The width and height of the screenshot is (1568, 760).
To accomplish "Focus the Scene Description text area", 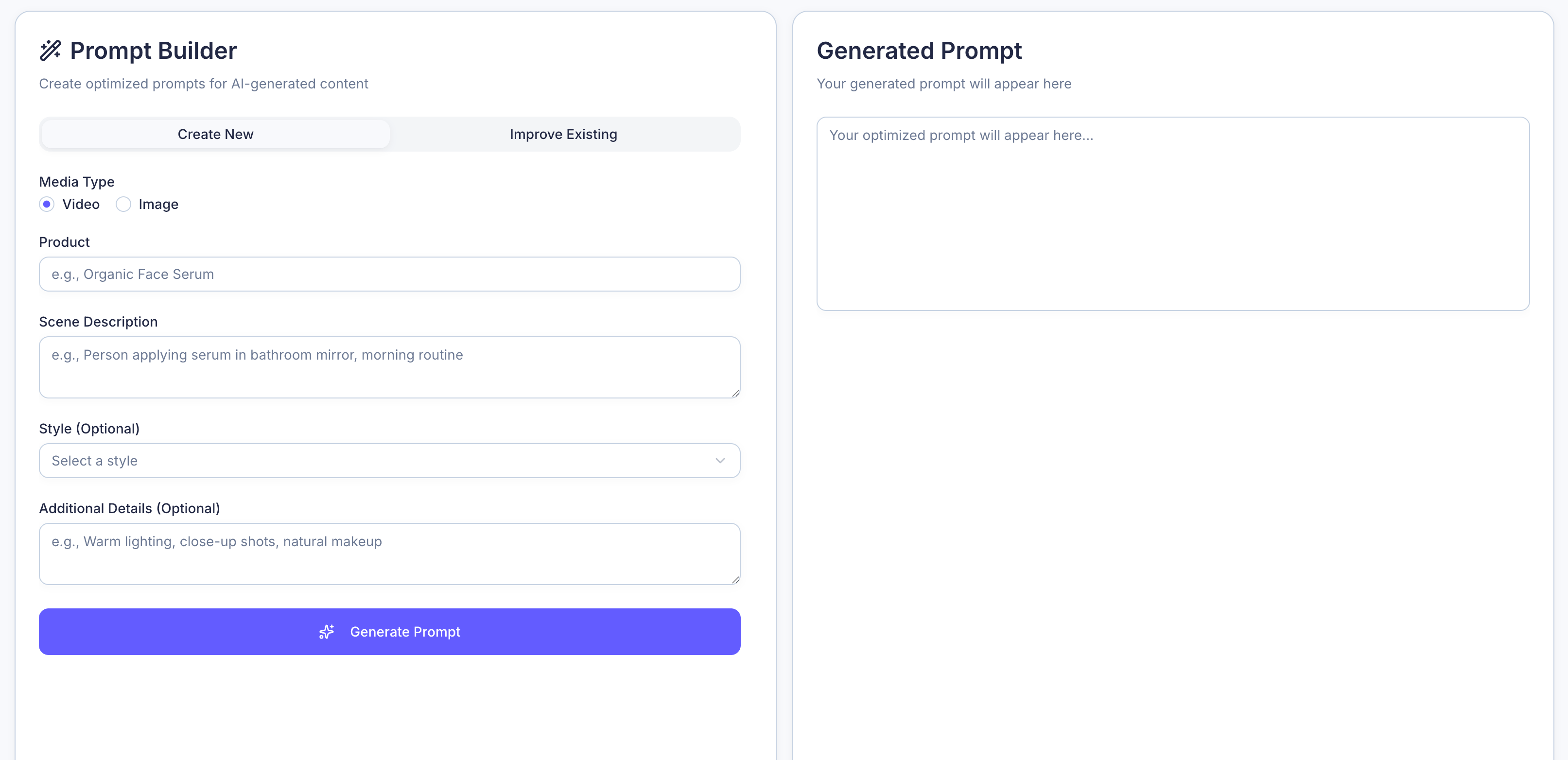I will (389, 367).
